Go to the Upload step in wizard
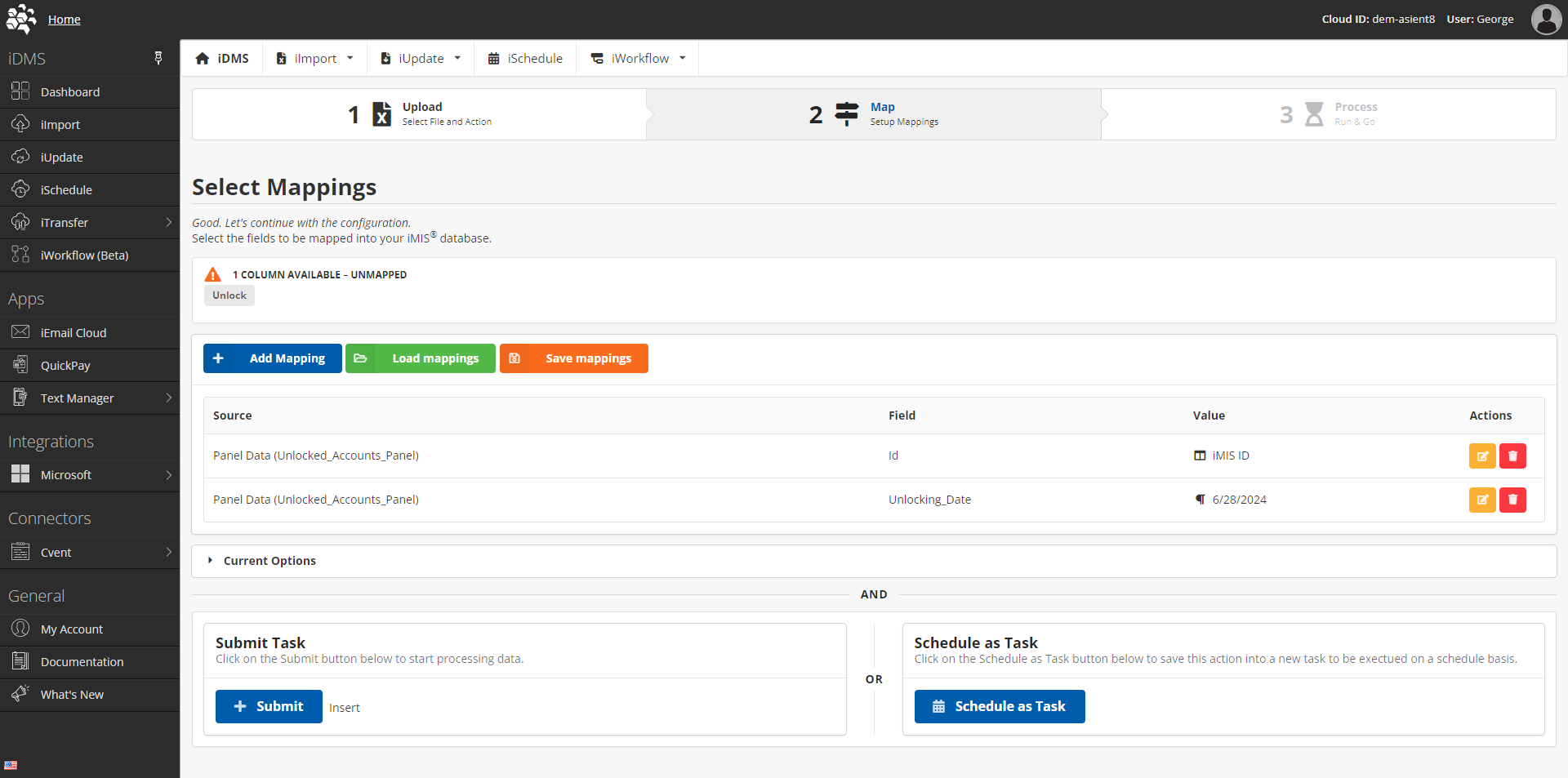Screen dimensions: 1568x778 point(420,114)
